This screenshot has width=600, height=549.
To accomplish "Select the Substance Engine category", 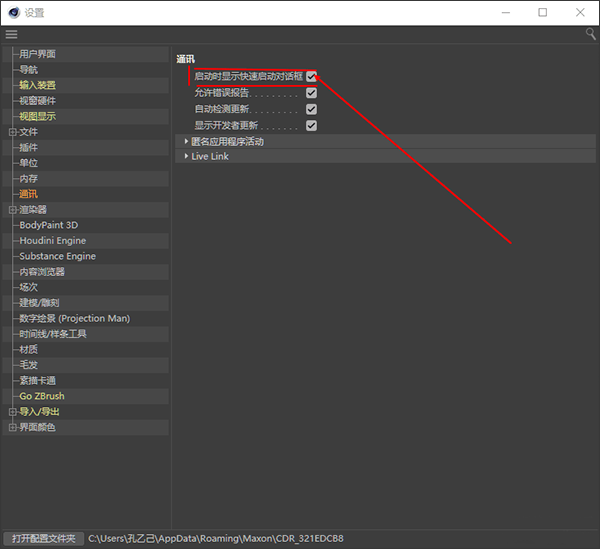I will [x=57, y=256].
